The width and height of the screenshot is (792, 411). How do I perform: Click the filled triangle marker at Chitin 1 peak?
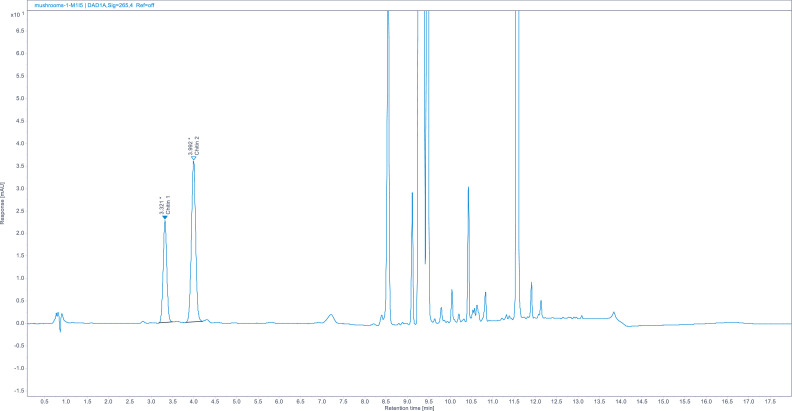pos(165,217)
